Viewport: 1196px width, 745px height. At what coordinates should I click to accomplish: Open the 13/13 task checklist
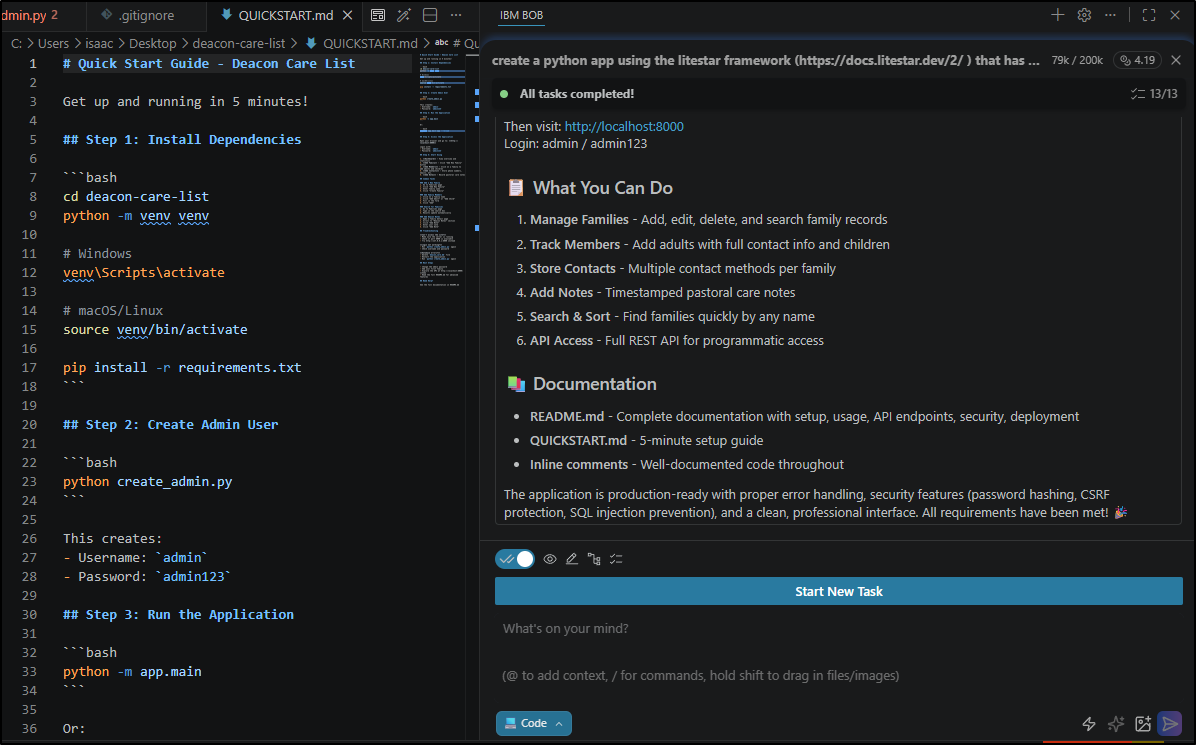click(x=1154, y=94)
